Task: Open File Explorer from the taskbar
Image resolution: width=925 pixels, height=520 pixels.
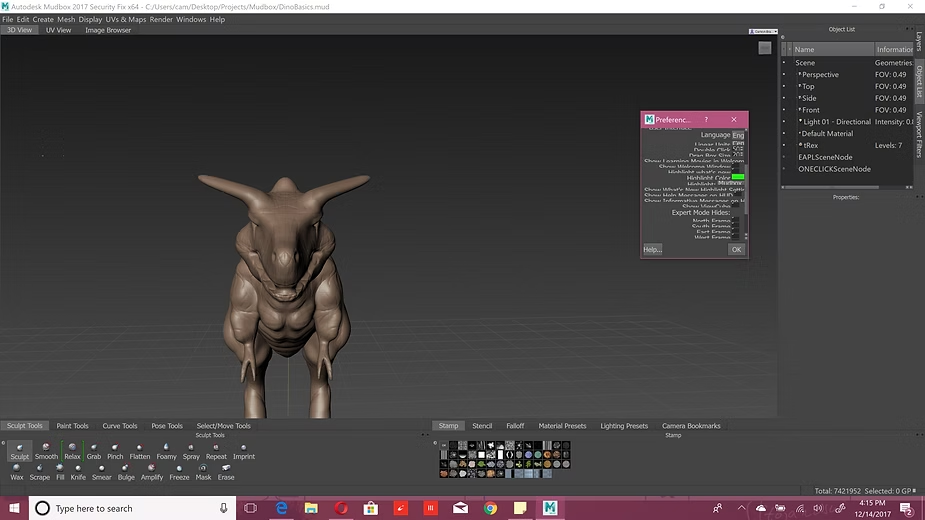Action: 311,508
